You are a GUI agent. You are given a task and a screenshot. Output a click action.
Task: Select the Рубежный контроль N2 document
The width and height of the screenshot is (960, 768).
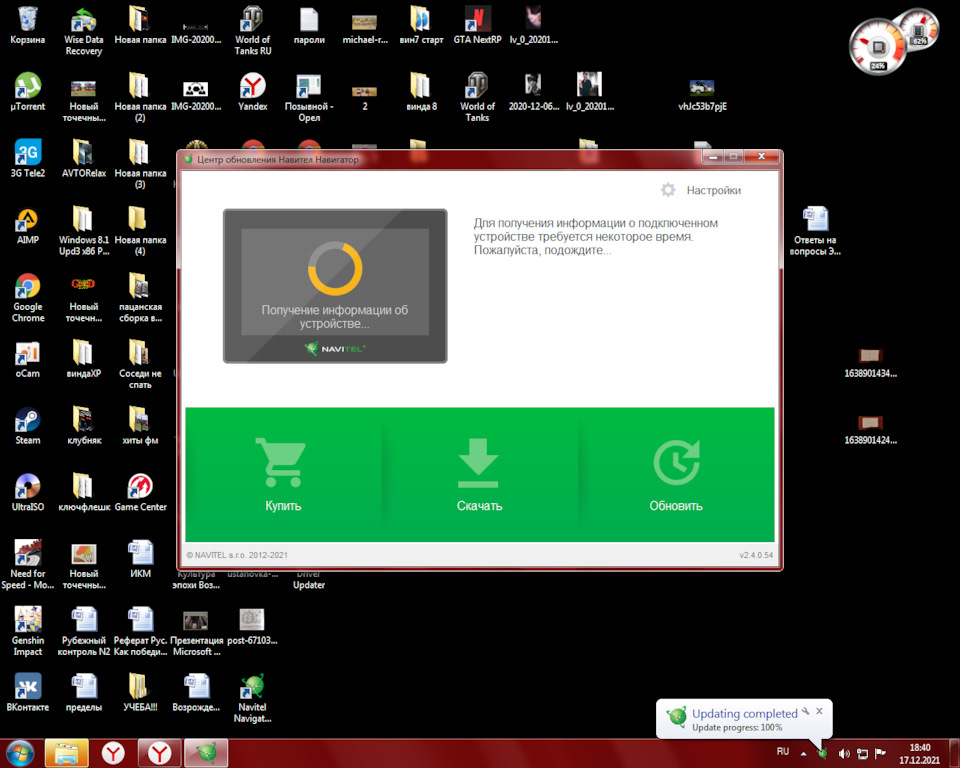pyautogui.click(x=83, y=632)
